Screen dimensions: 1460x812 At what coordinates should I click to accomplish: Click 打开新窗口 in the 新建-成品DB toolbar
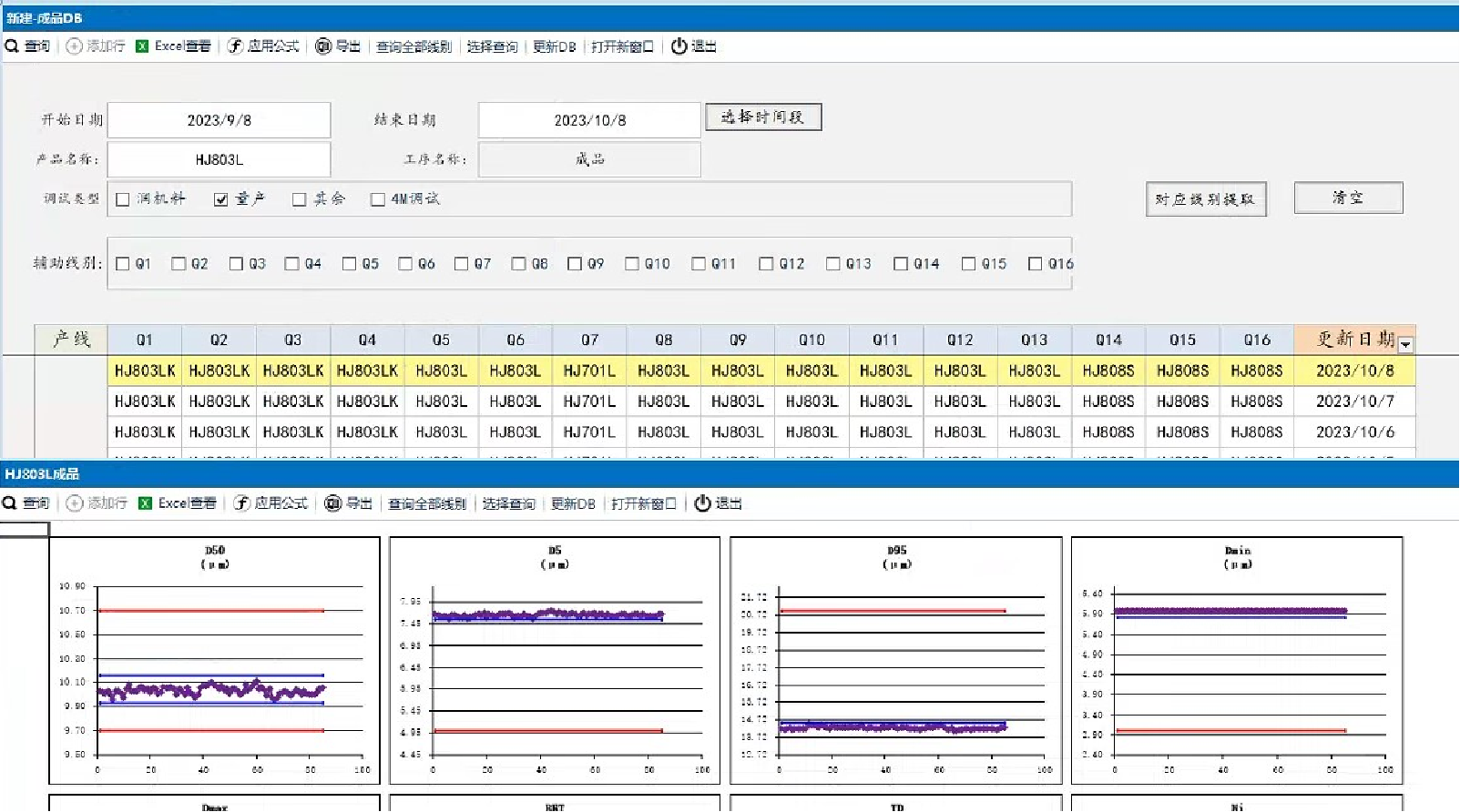[622, 46]
